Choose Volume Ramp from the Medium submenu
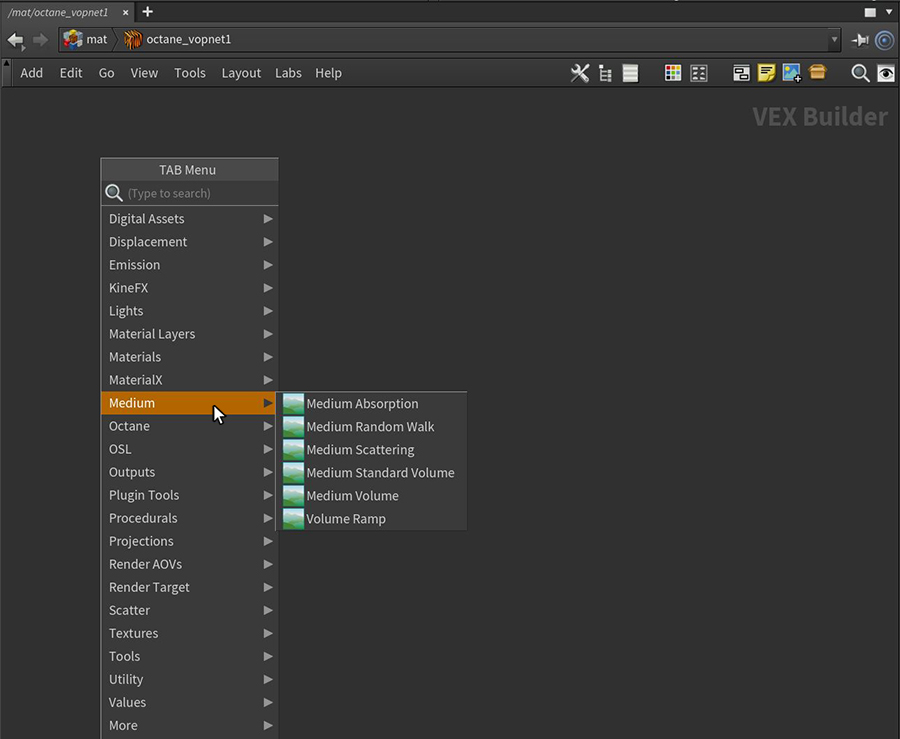 pos(346,519)
